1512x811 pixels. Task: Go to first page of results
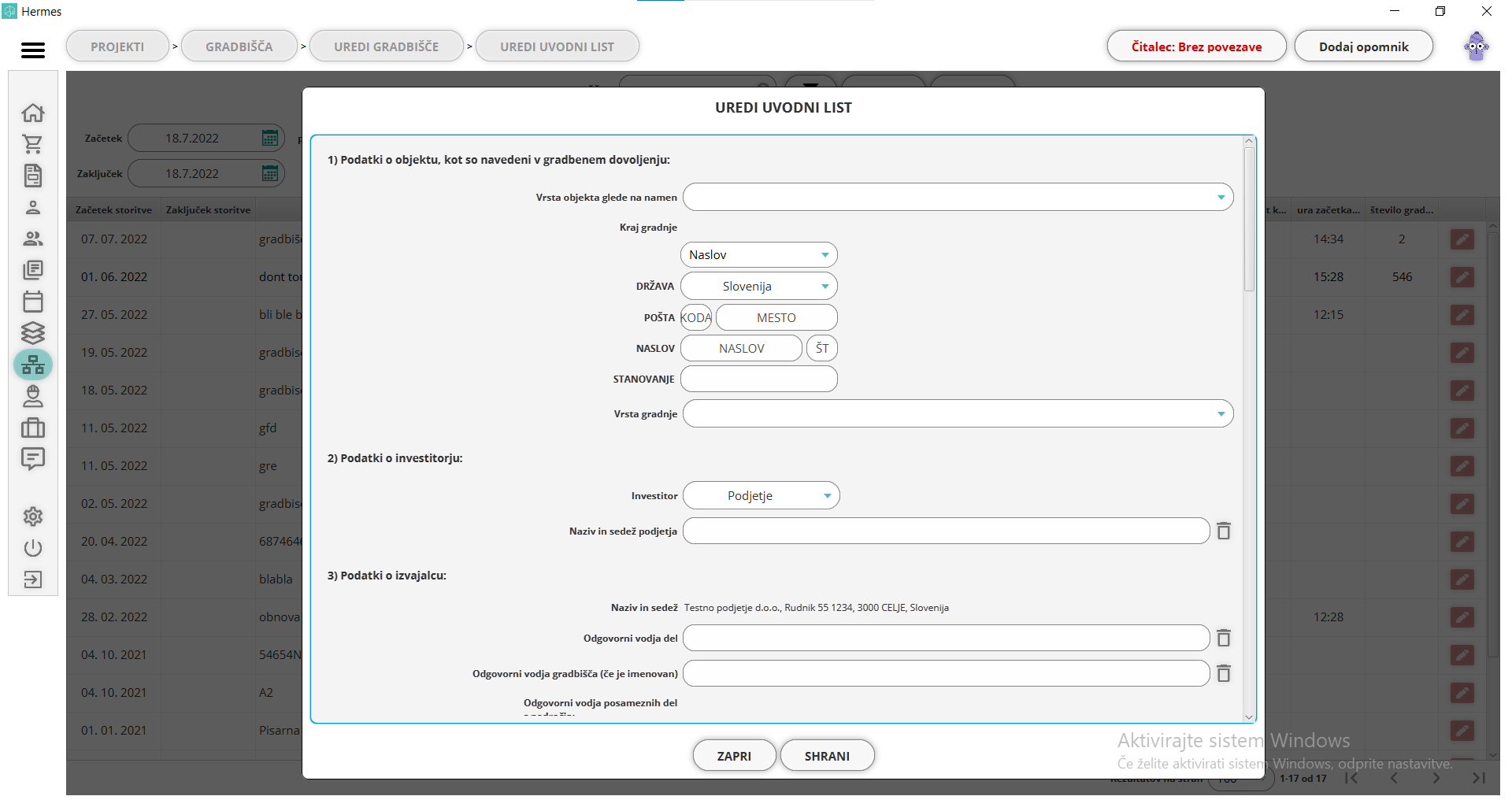coord(1351,778)
